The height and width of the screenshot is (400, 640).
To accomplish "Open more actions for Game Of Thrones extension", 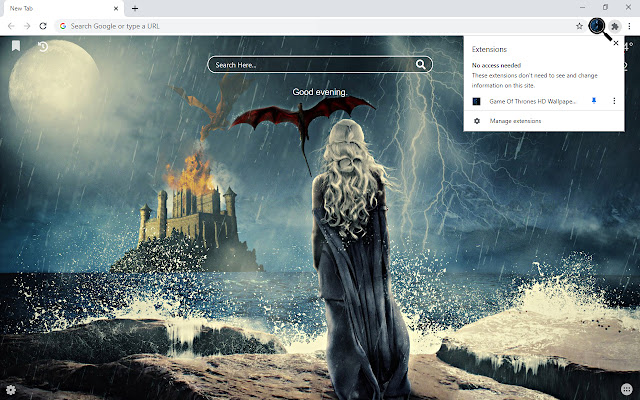I will [x=614, y=101].
